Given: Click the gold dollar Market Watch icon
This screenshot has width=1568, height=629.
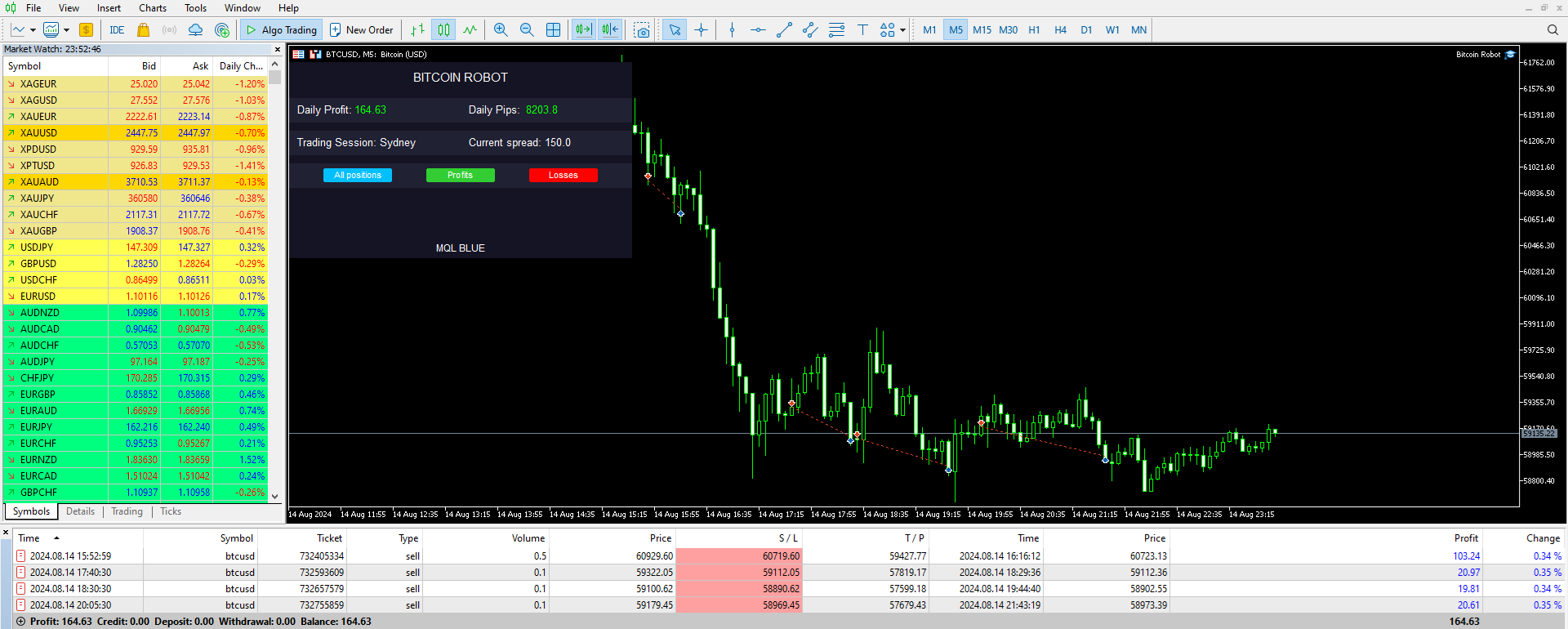Looking at the screenshot, I should point(86,30).
